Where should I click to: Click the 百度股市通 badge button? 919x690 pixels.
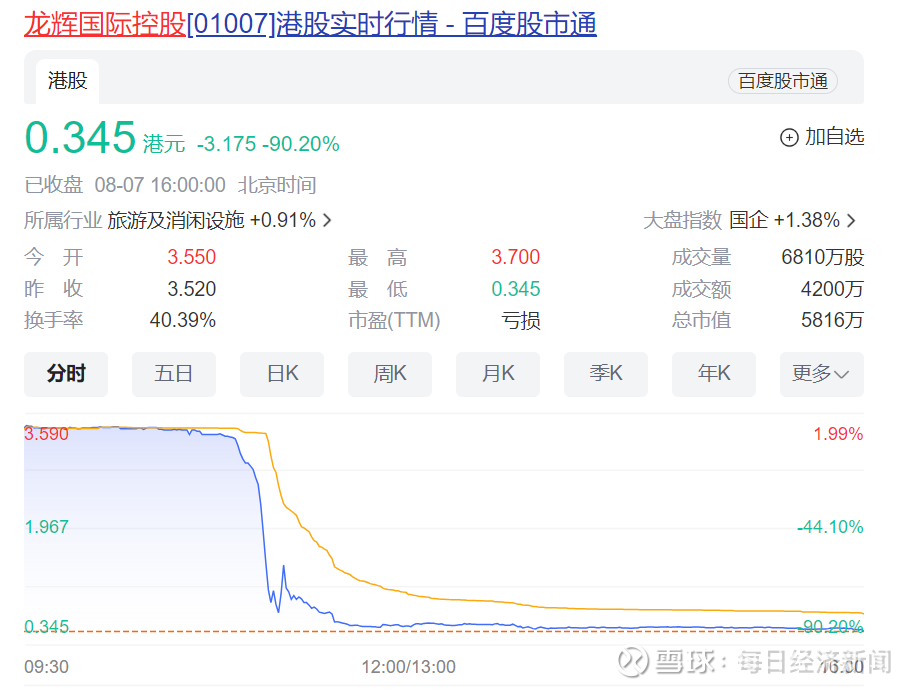(x=782, y=81)
